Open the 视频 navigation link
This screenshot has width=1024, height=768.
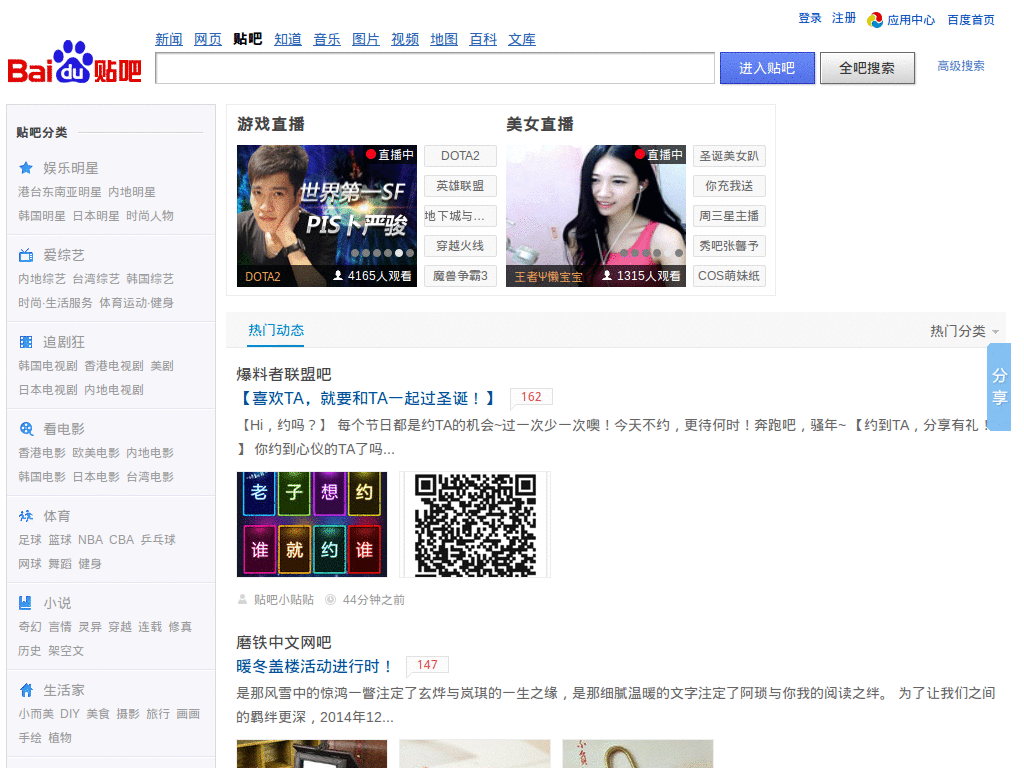[x=405, y=39]
